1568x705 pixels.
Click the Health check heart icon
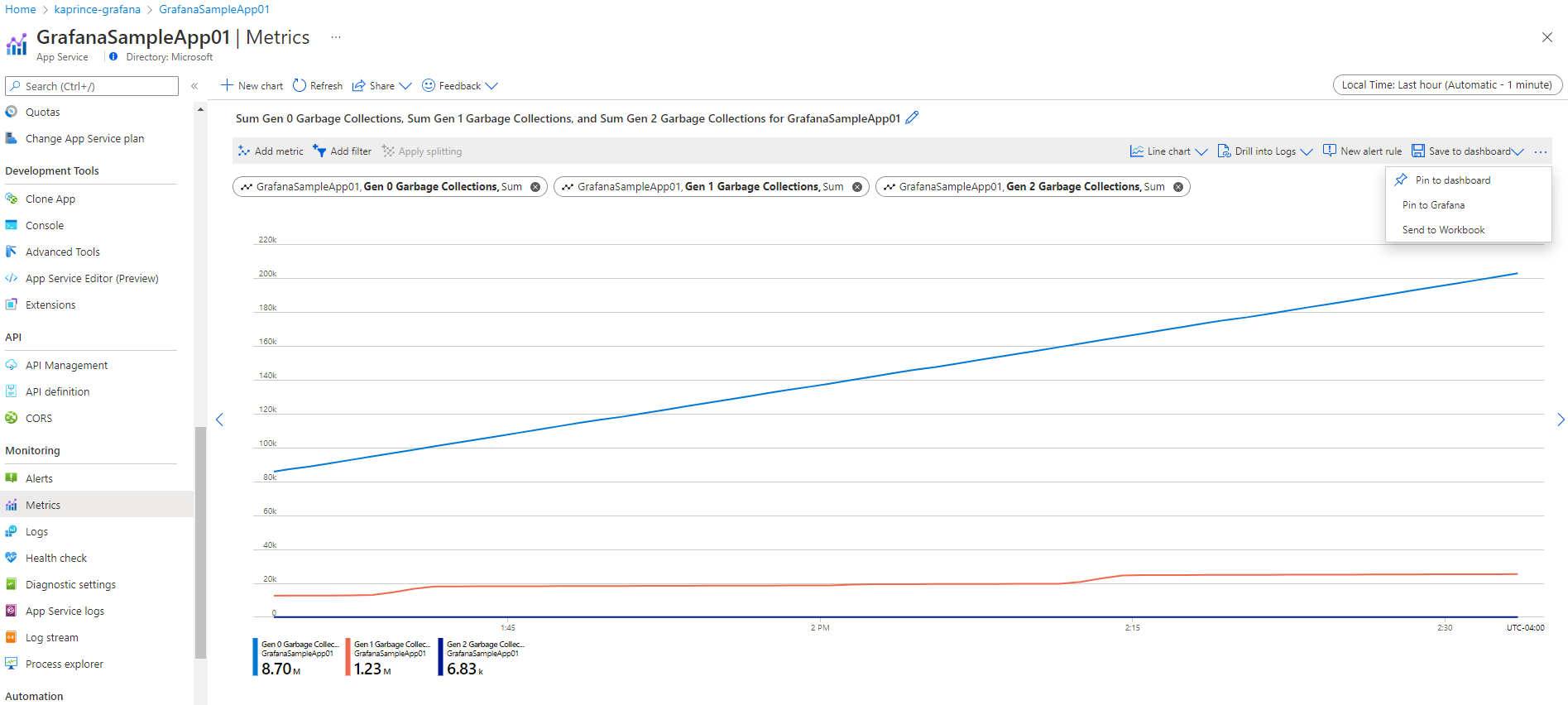click(12, 558)
